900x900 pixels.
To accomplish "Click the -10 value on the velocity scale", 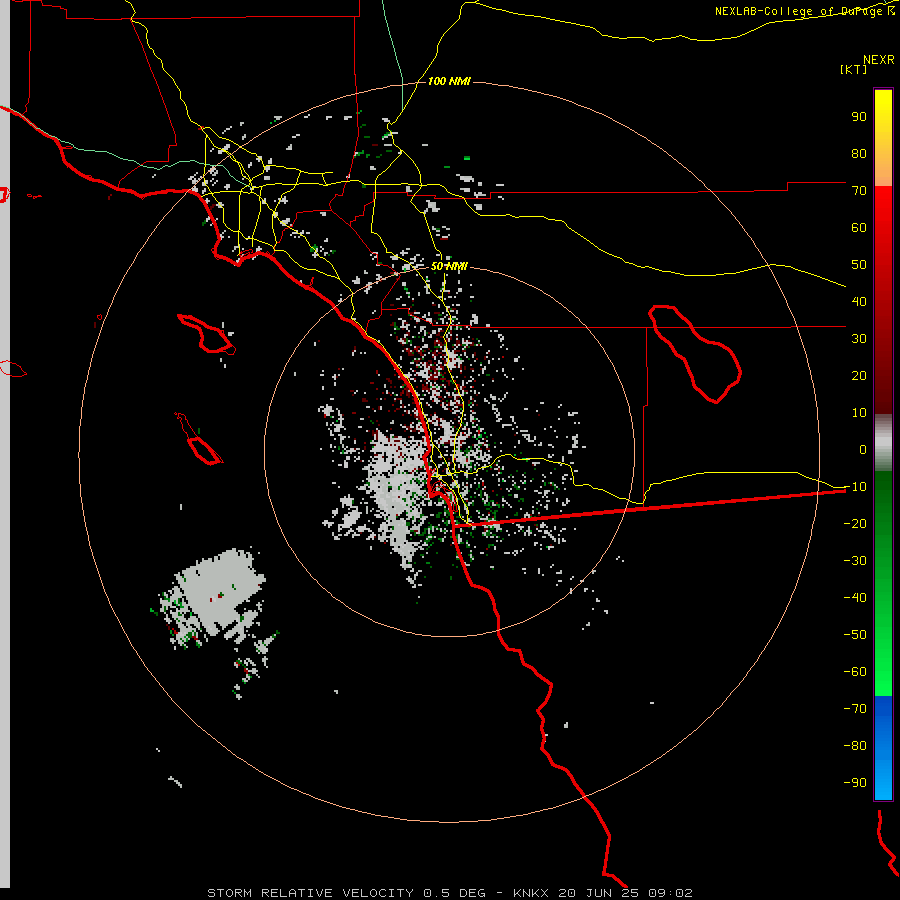I will coord(855,487).
